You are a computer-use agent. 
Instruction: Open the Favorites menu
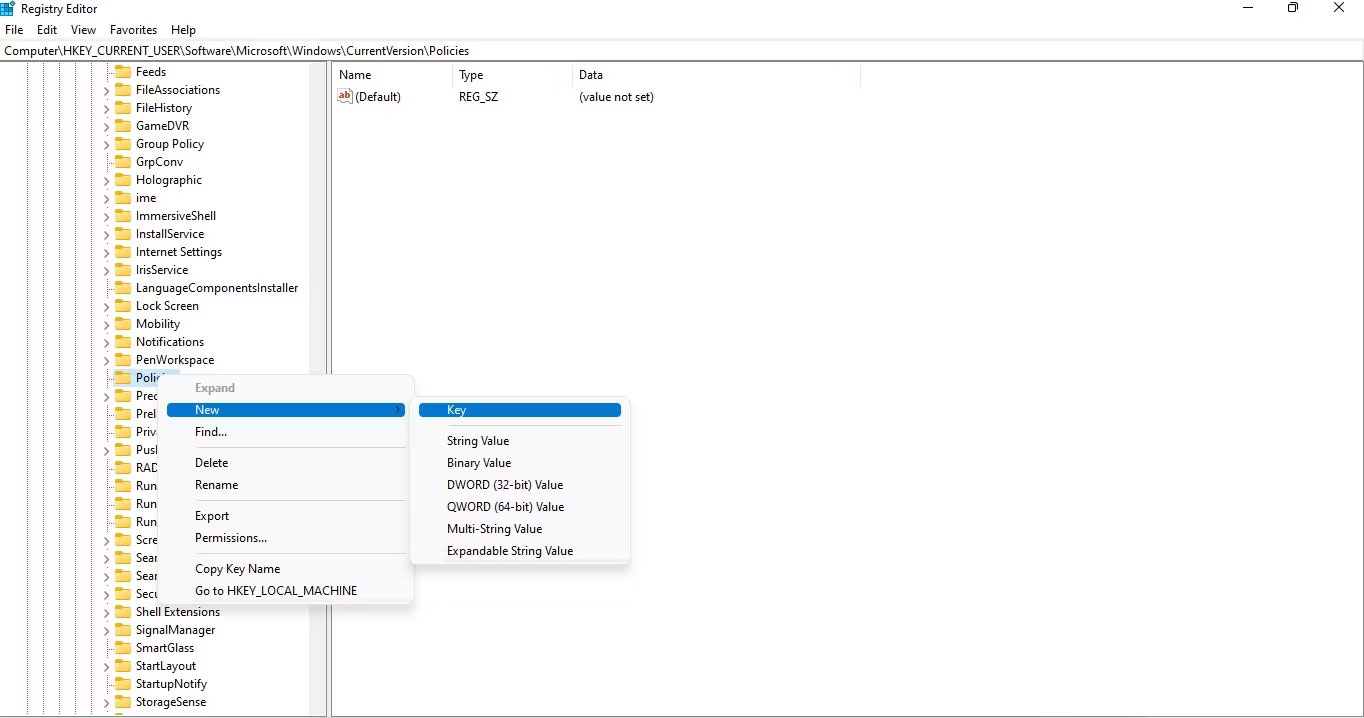coord(132,30)
